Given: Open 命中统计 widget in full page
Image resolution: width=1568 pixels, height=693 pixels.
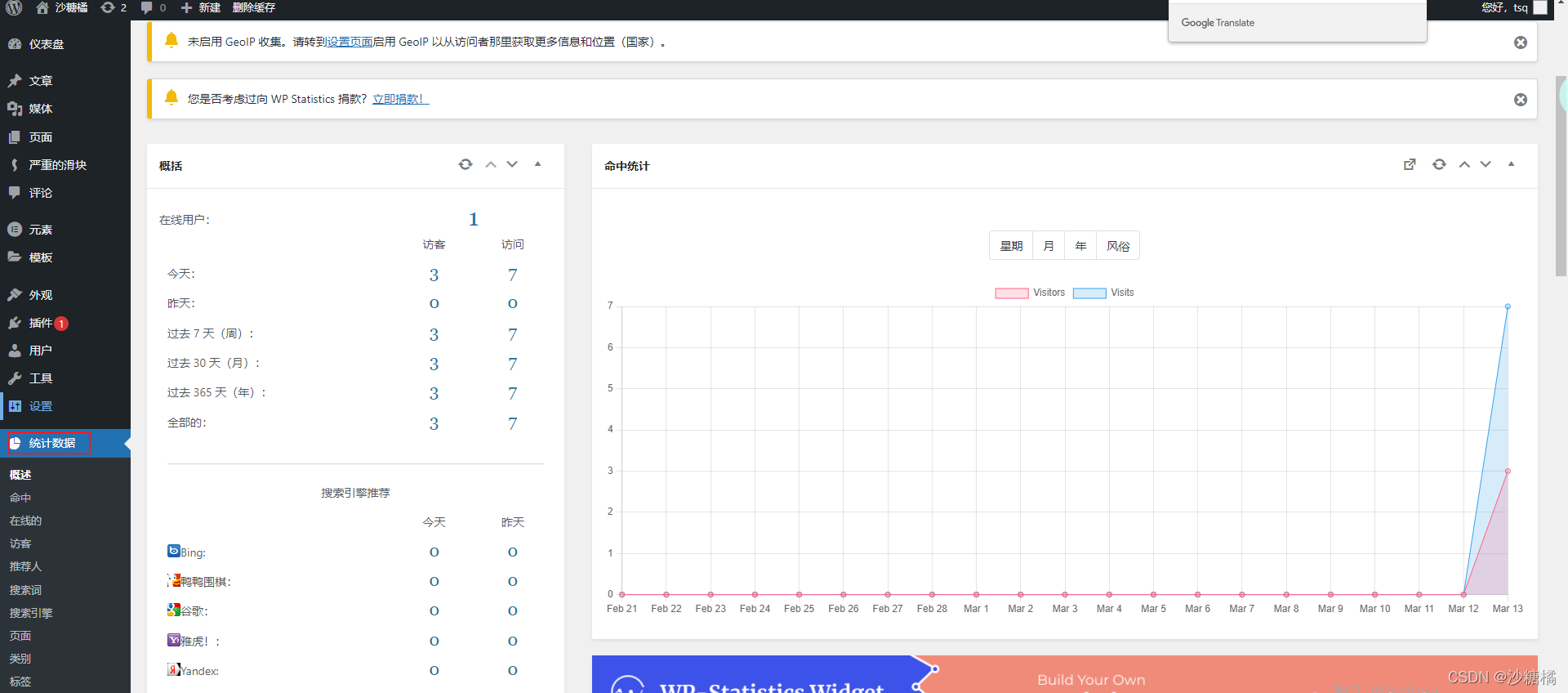Looking at the screenshot, I should (1410, 164).
